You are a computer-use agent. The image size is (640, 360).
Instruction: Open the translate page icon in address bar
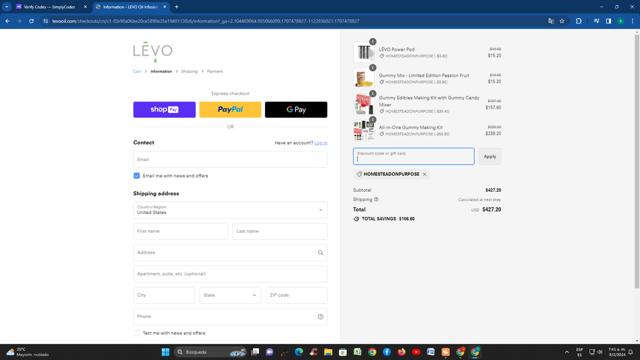coord(551,21)
